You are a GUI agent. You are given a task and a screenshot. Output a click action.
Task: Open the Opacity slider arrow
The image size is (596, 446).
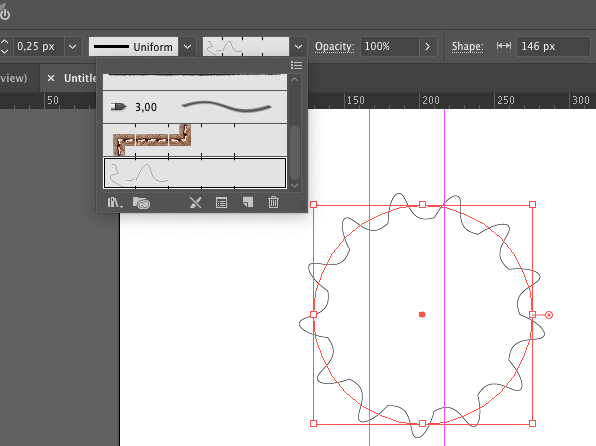pyautogui.click(x=428, y=46)
